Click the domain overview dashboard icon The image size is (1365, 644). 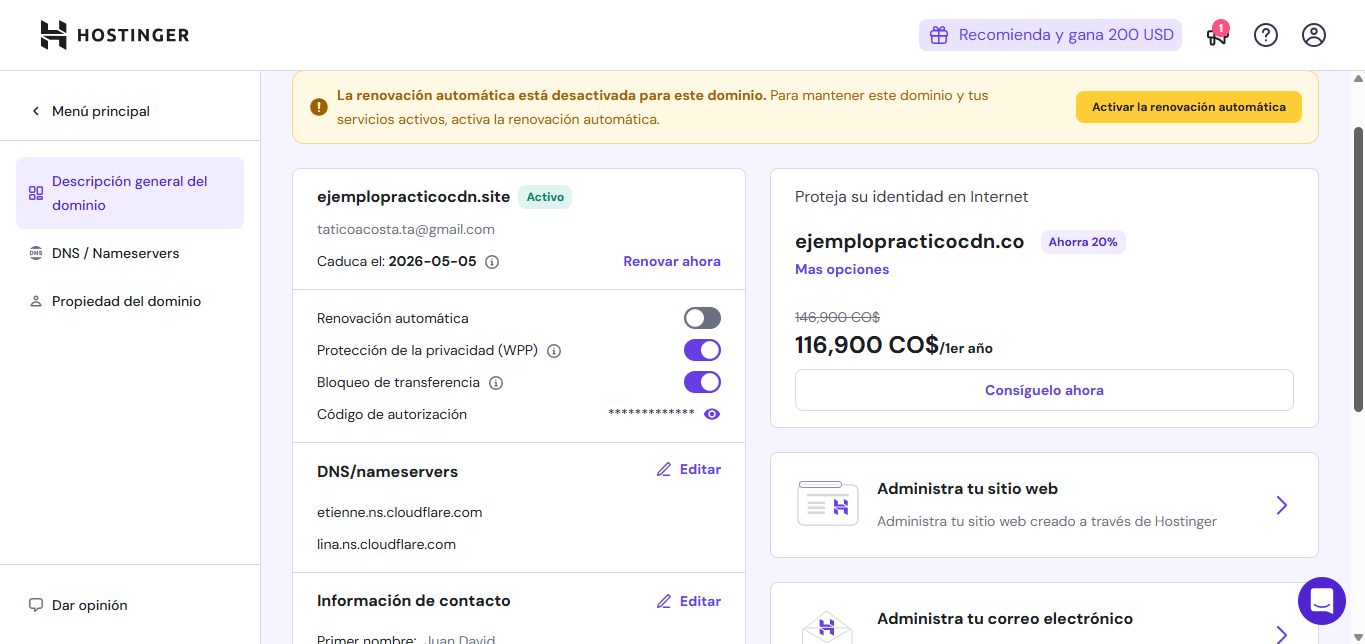tap(36, 193)
